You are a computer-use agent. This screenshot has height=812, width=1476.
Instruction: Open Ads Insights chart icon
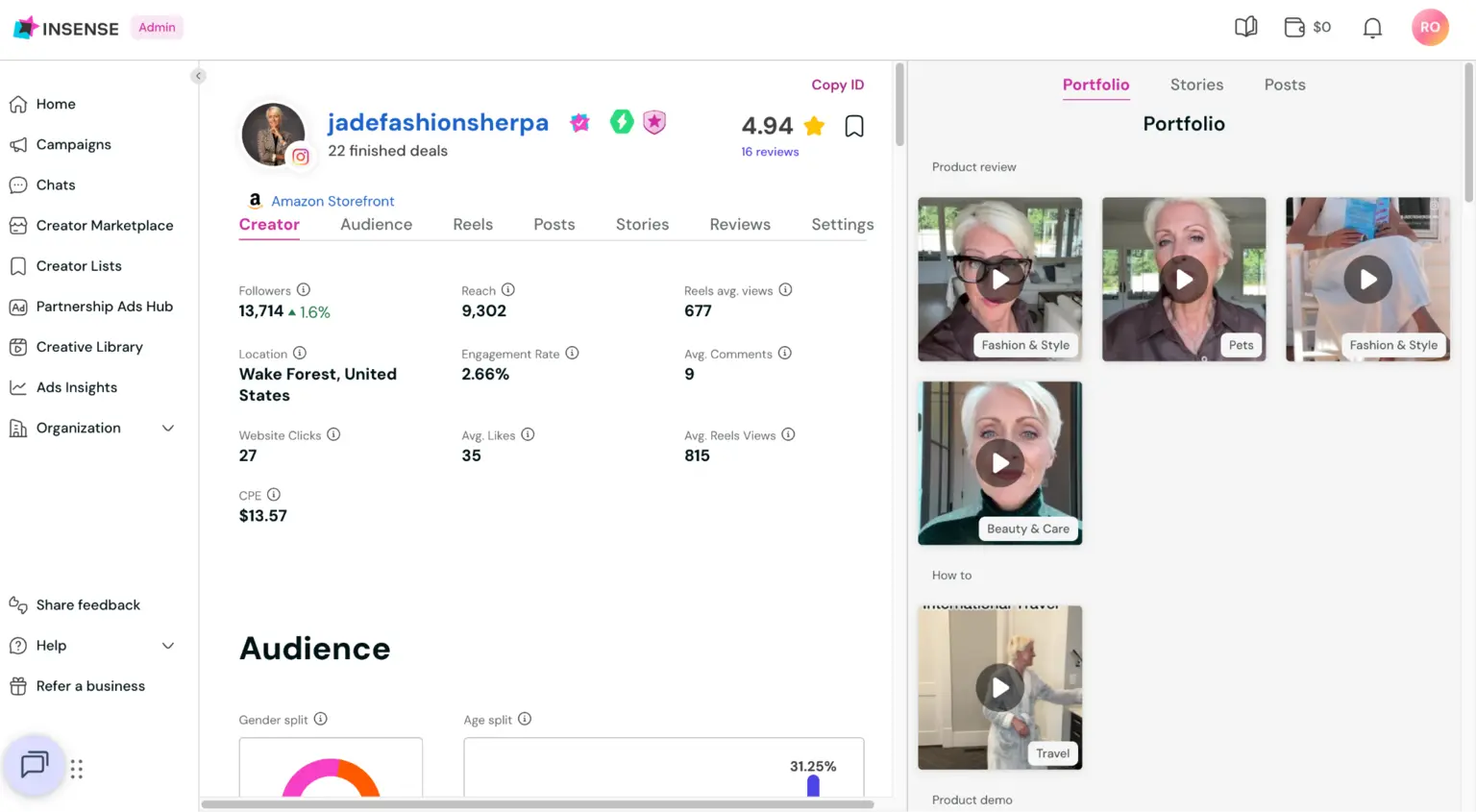pos(18,387)
